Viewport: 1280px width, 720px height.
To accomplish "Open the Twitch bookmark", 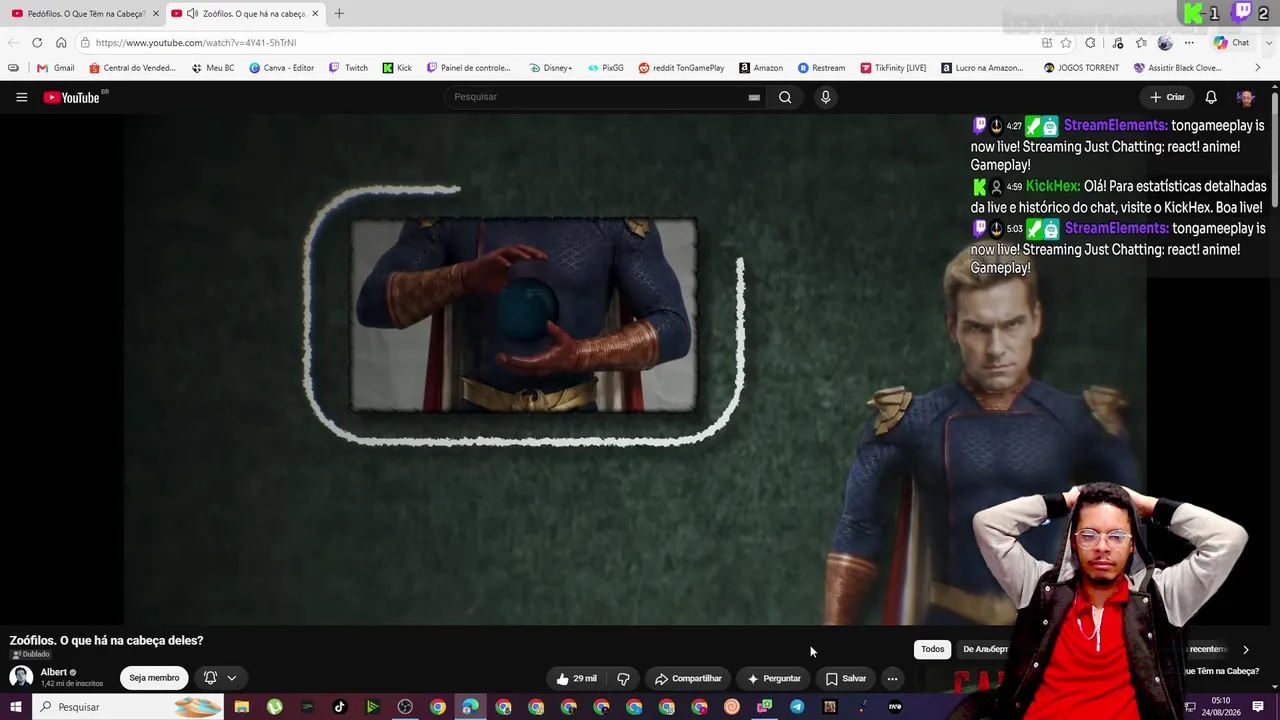I will [x=349, y=68].
